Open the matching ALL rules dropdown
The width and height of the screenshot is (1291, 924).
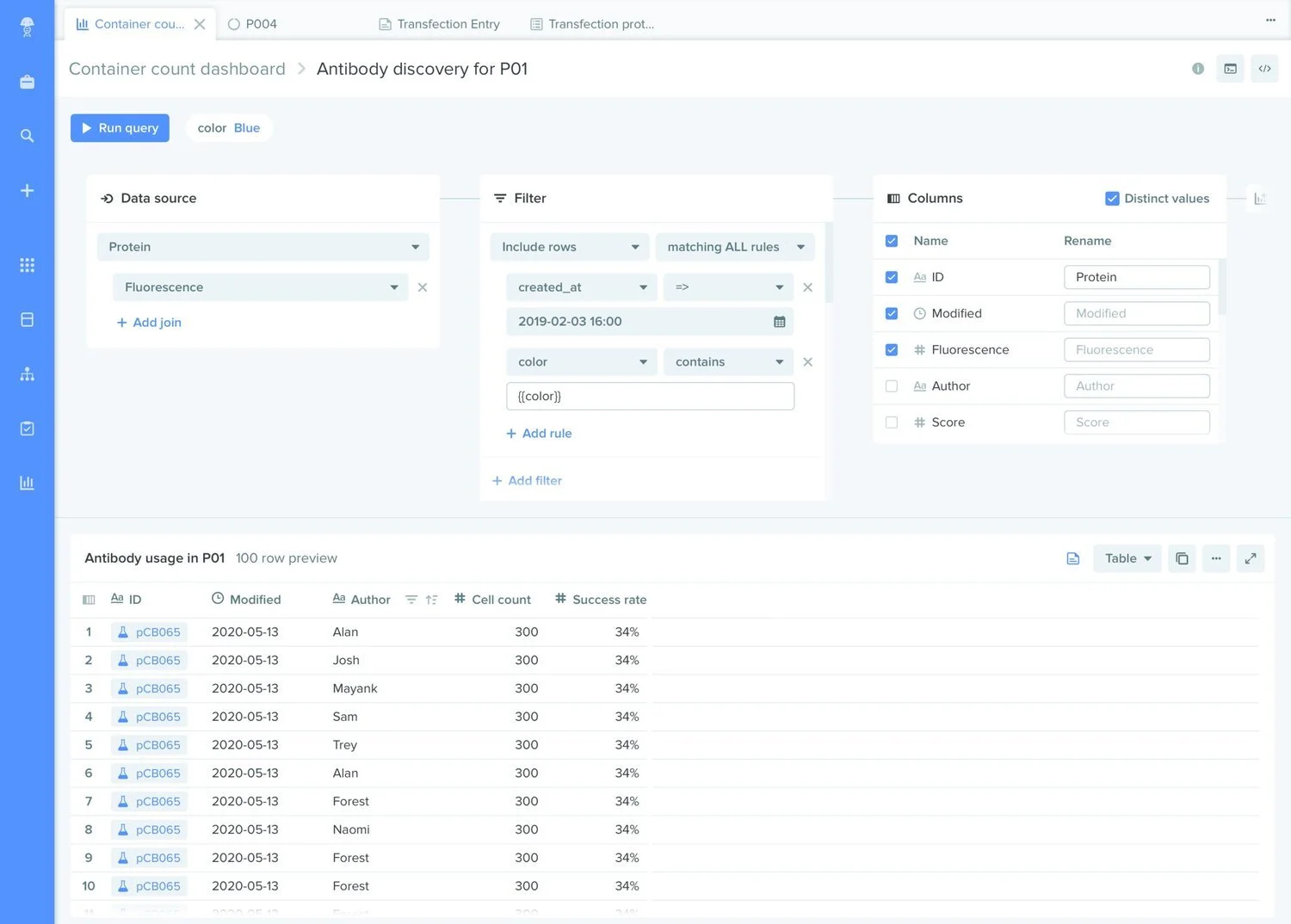[x=735, y=247]
